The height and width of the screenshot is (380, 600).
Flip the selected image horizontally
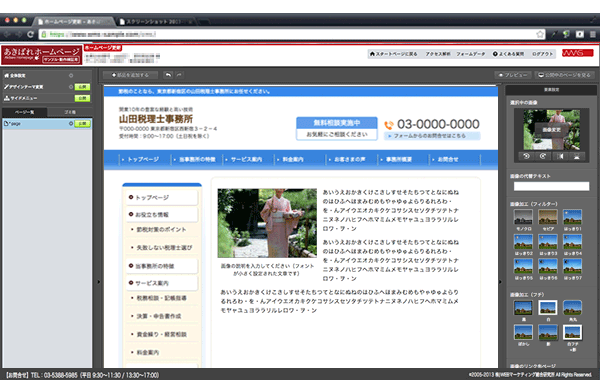coord(560,156)
